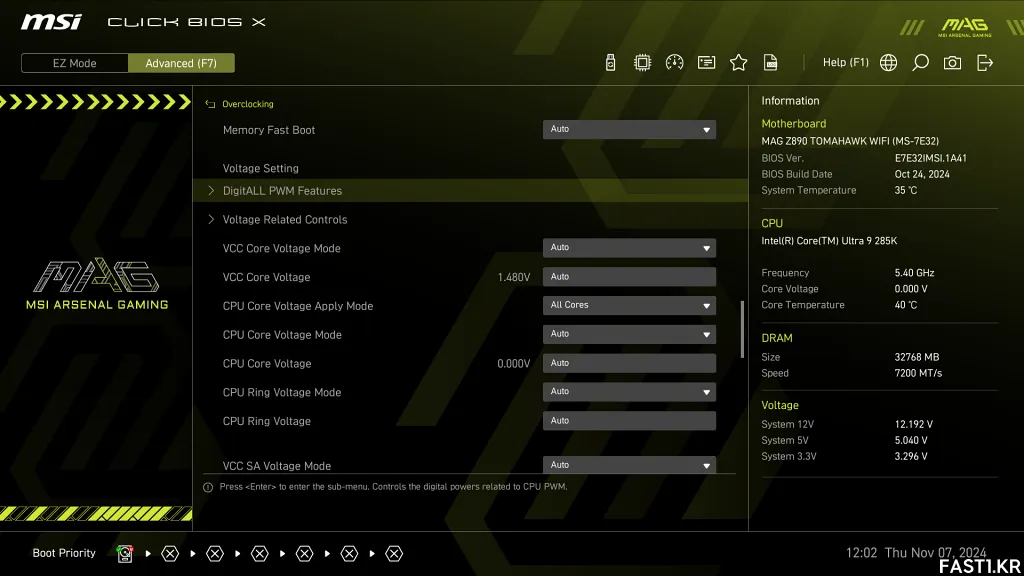Select the hard drive boot device icon

[125, 553]
